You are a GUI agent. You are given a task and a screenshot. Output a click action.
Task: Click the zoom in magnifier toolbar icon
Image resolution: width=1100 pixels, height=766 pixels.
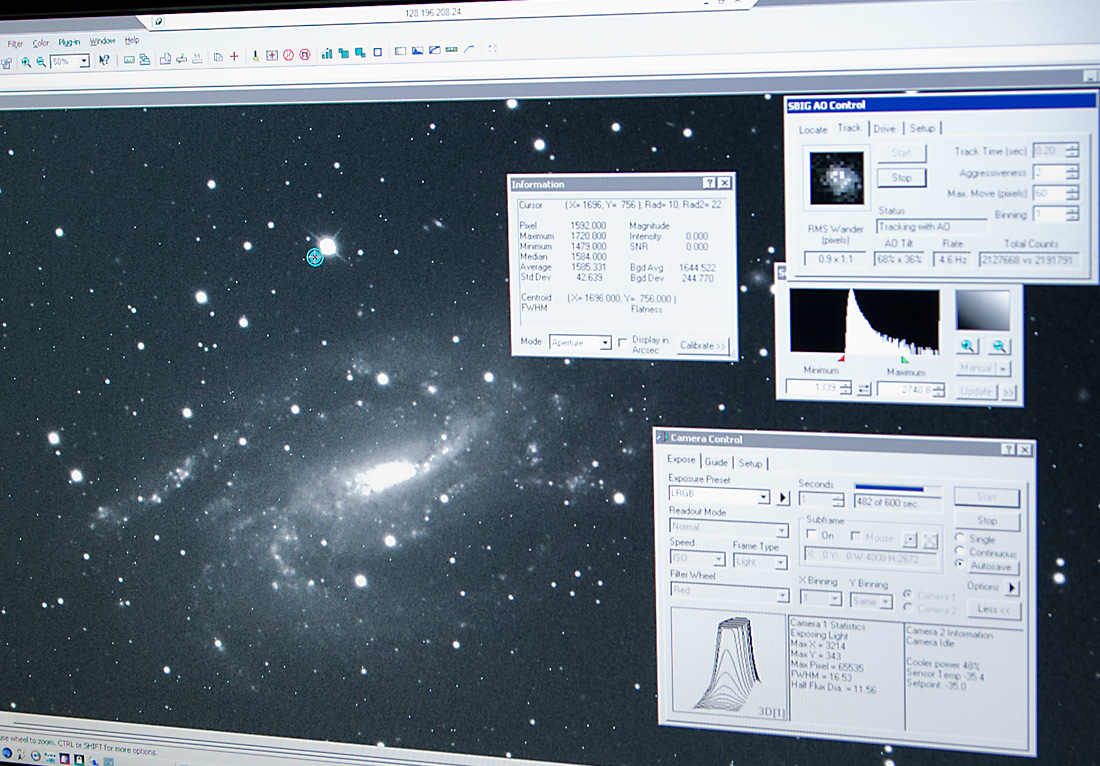tap(26, 61)
